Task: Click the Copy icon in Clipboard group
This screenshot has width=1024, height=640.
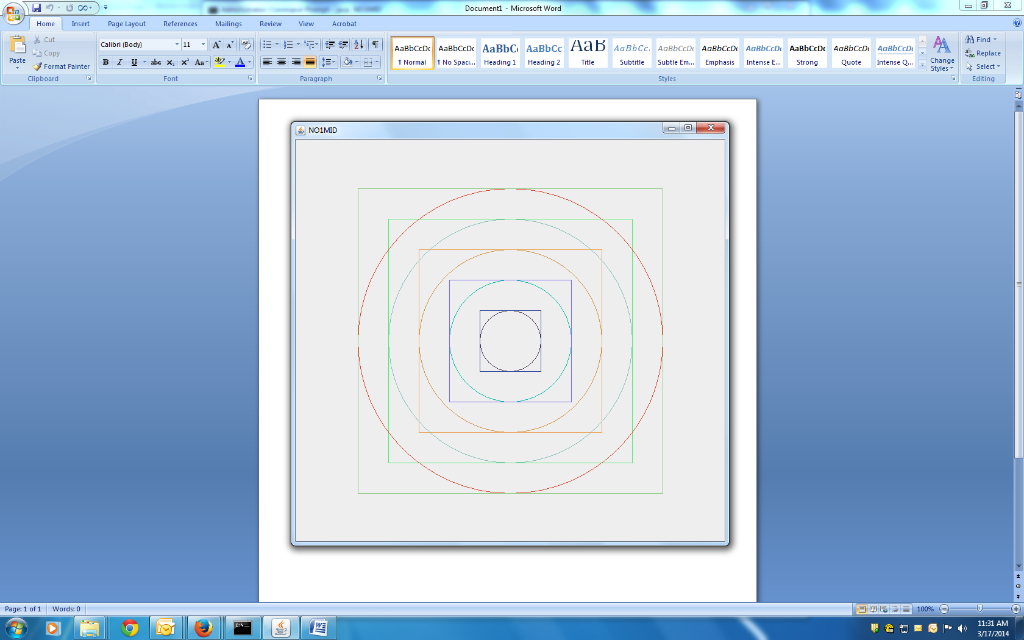Action: pos(37,53)
